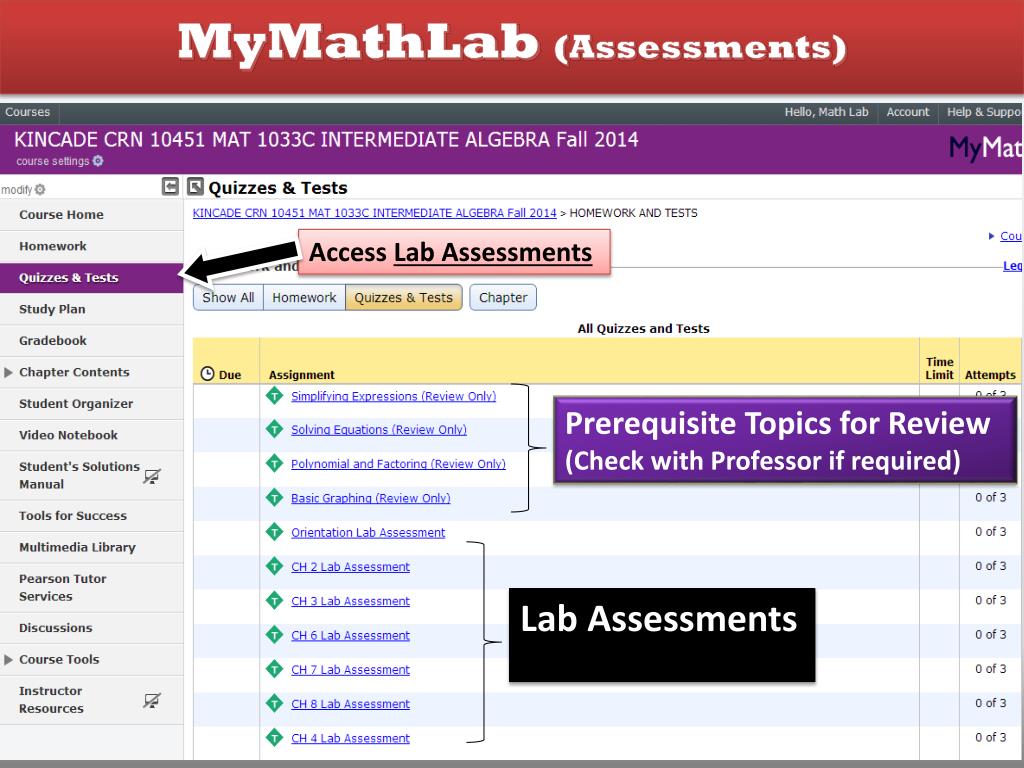Open Video Notebook in sidebar
Image resolution: width=1024 pixels, height=768 pixels.
point(91,435)
